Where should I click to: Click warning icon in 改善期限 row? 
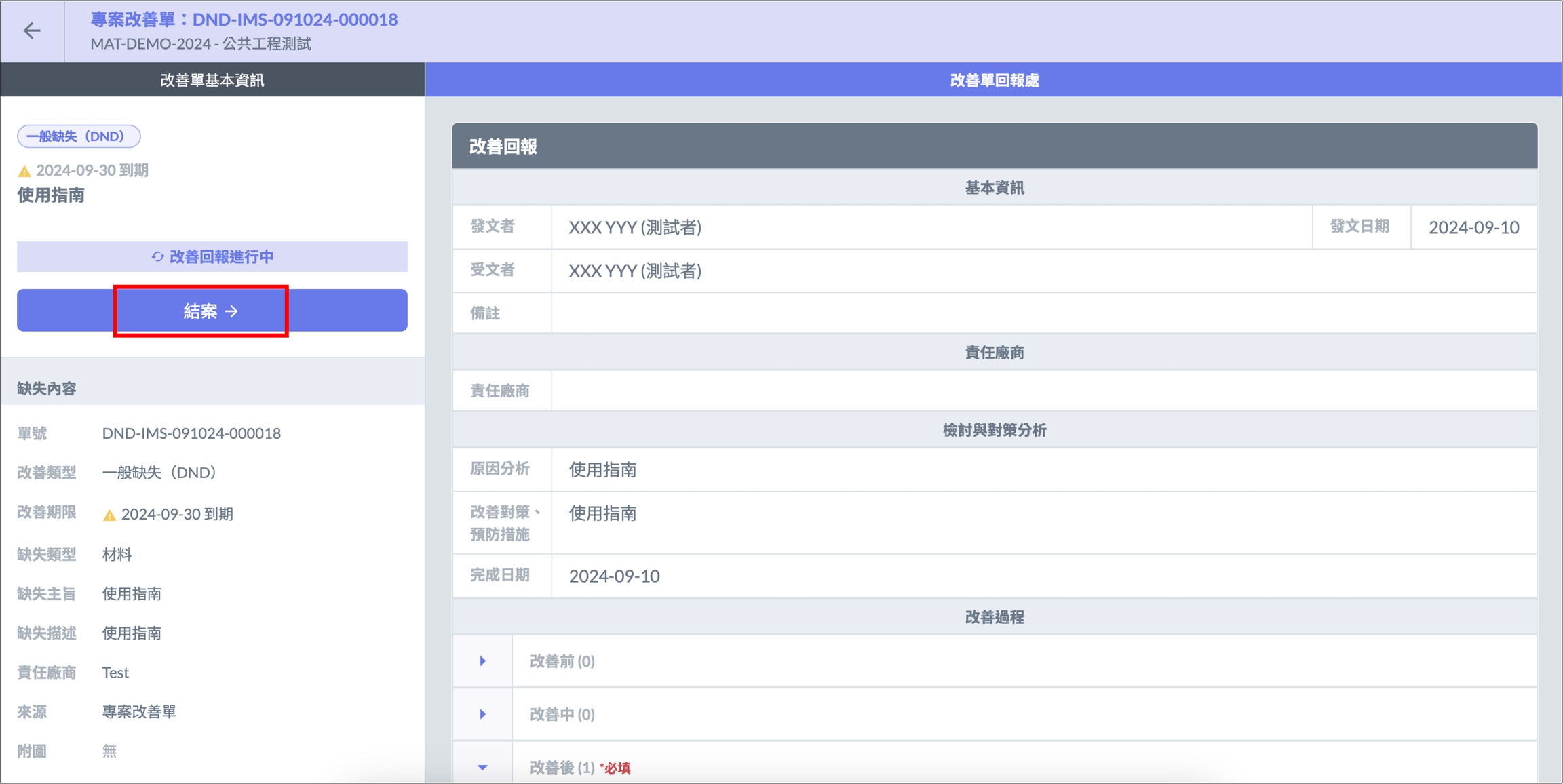[109, 515]
